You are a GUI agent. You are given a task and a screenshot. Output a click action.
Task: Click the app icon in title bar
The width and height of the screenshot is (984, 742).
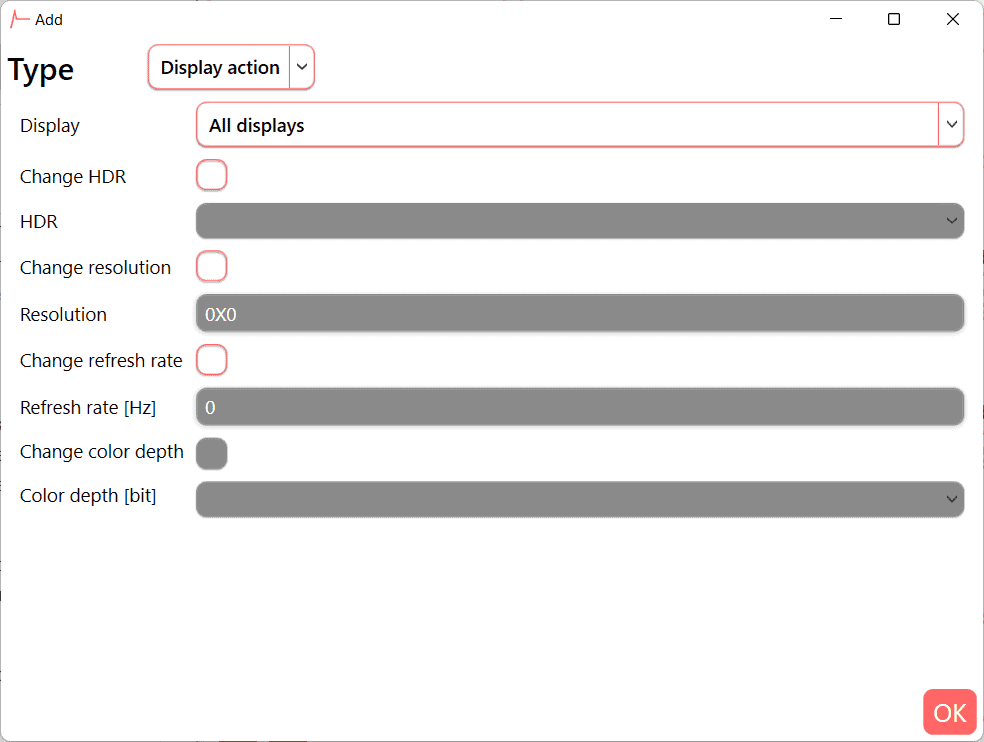pos(19,19)
